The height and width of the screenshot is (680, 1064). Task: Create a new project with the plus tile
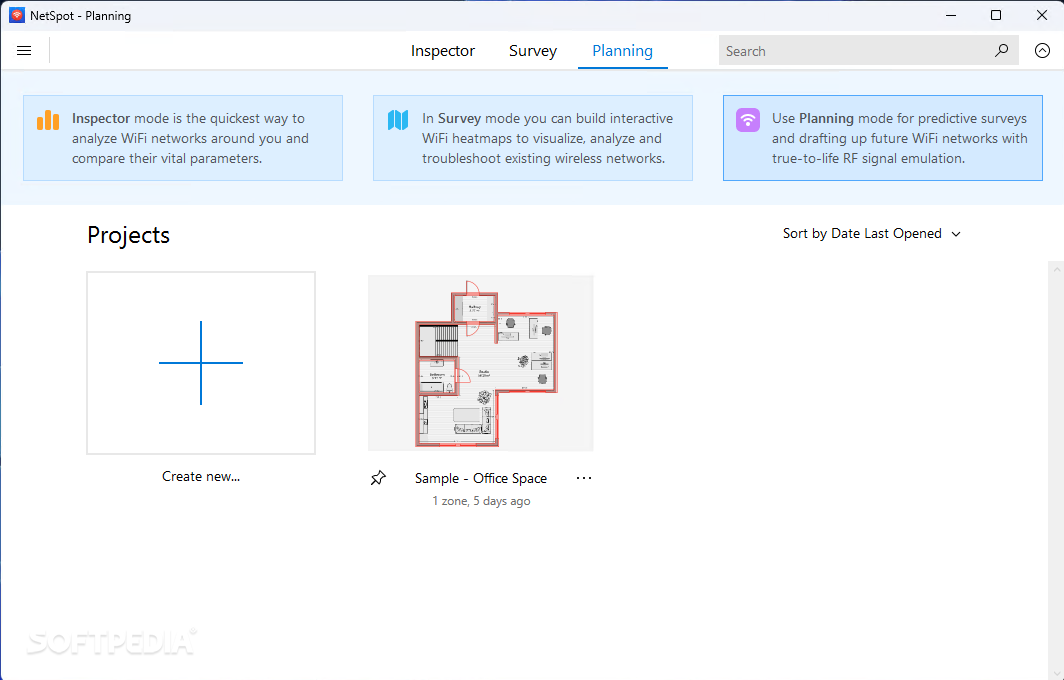click(x=201, y=363)
